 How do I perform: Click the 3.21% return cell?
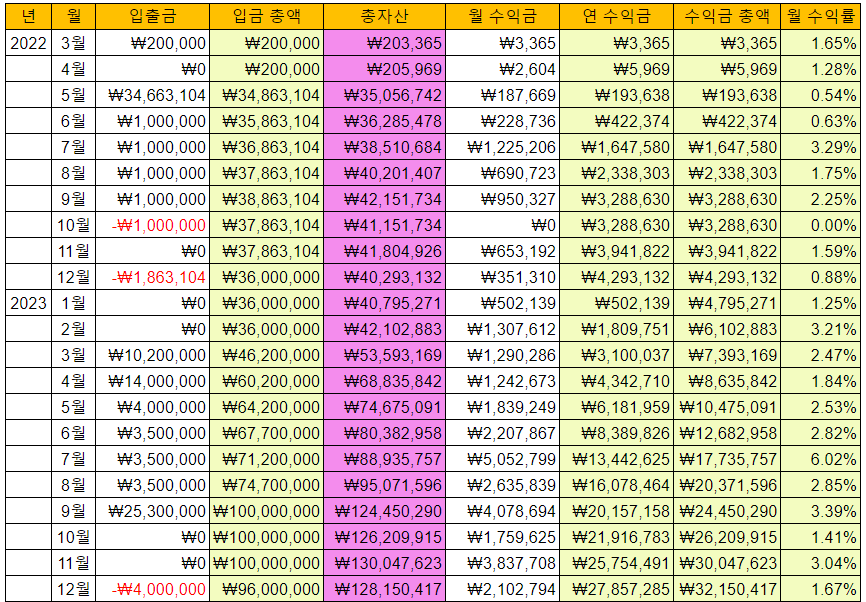(x=821, y=329)
